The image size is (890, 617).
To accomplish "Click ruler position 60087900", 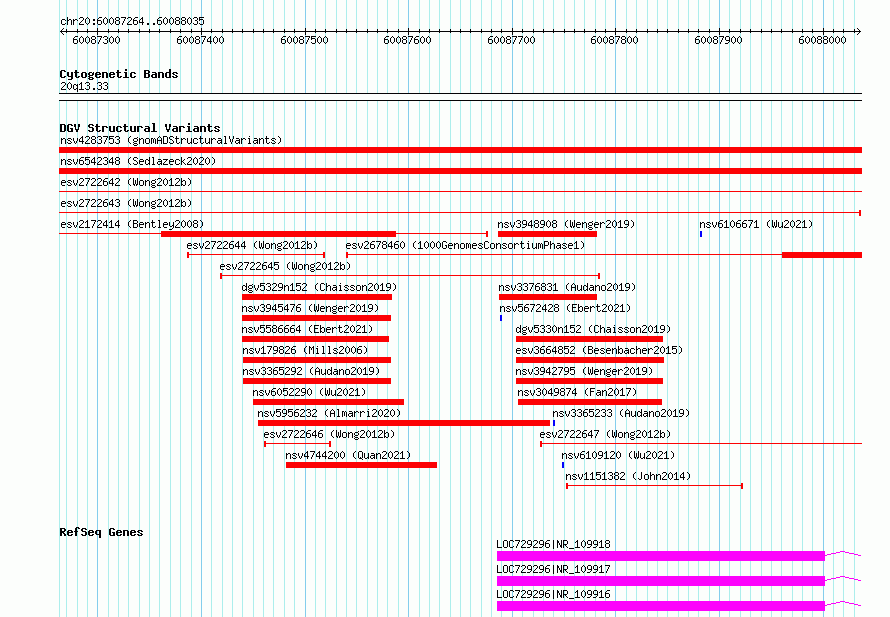I will pos(718,40).
